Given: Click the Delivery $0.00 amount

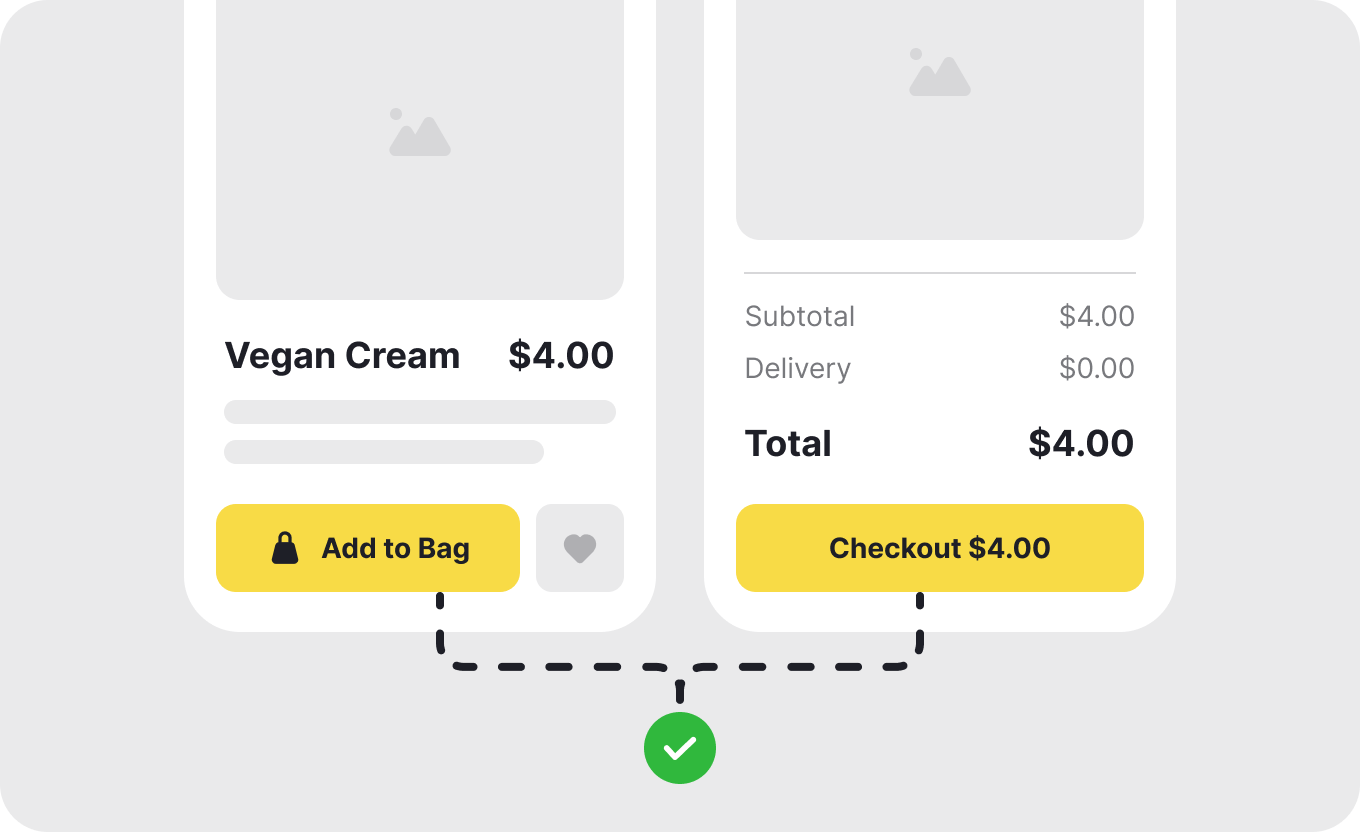Looking at the screenshot, I should click(1097, 369).
